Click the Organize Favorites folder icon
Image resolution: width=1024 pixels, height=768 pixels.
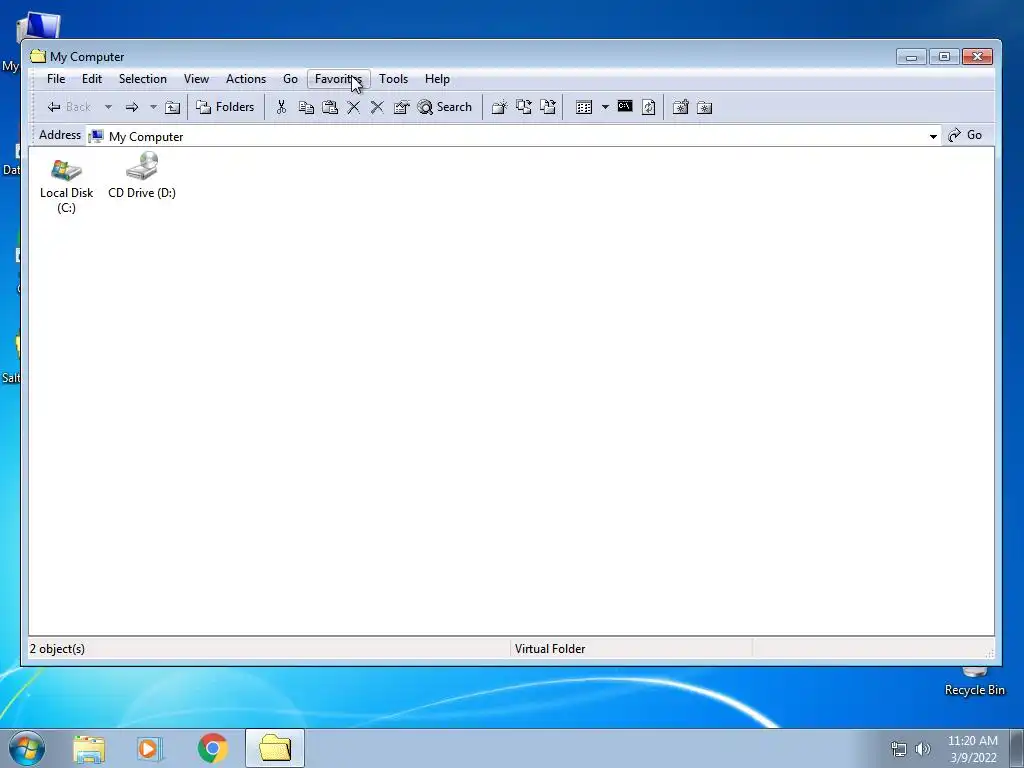click(705, 107)
